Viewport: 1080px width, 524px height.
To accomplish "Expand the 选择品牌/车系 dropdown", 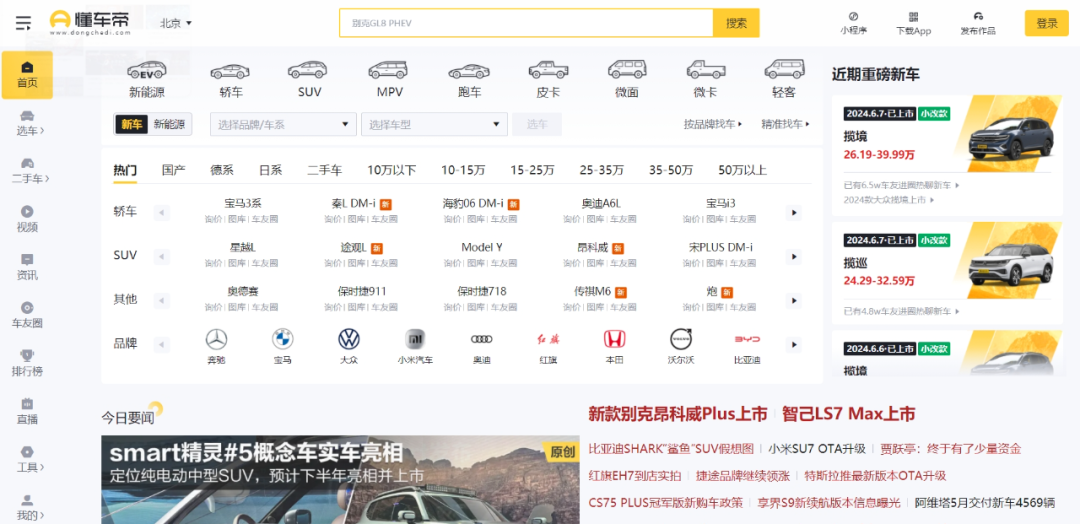I will (x=283, y=124).
